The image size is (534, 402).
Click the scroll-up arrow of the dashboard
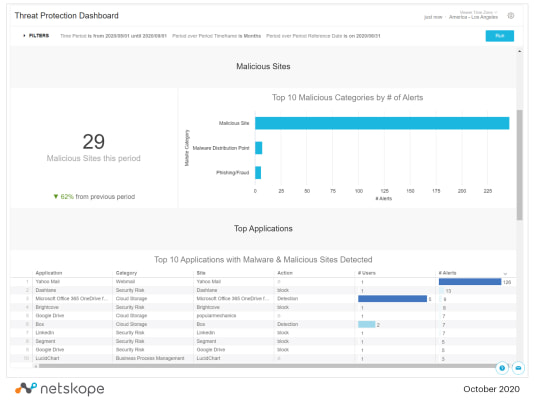(519, 51)
